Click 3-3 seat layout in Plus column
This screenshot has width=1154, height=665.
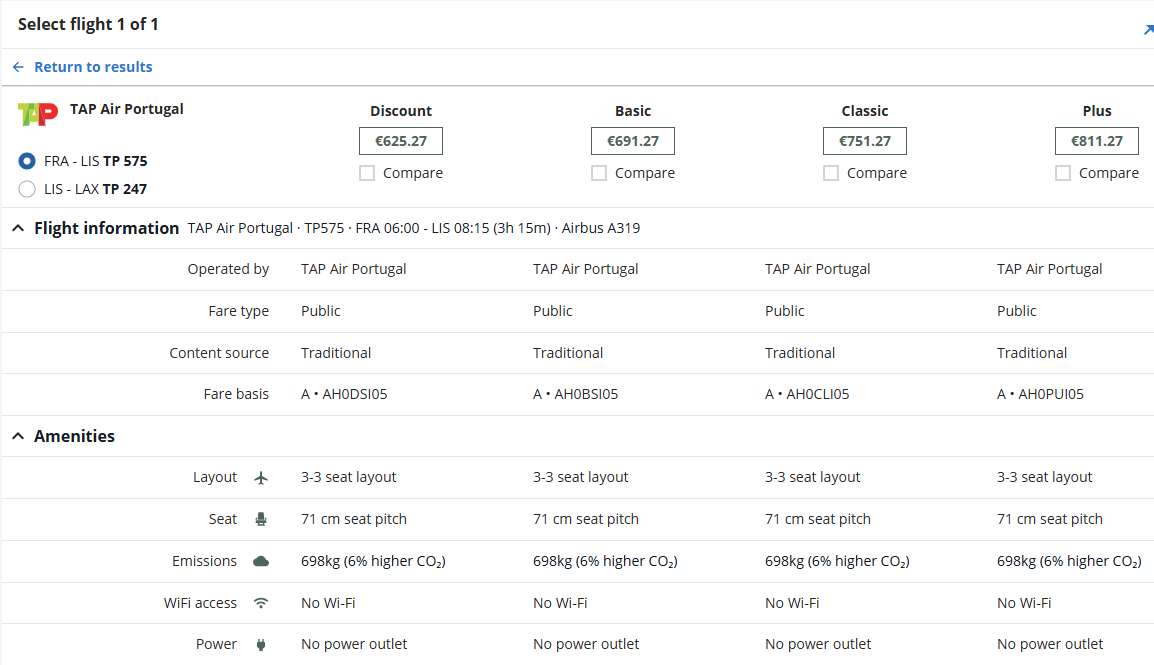[1044, 477]
